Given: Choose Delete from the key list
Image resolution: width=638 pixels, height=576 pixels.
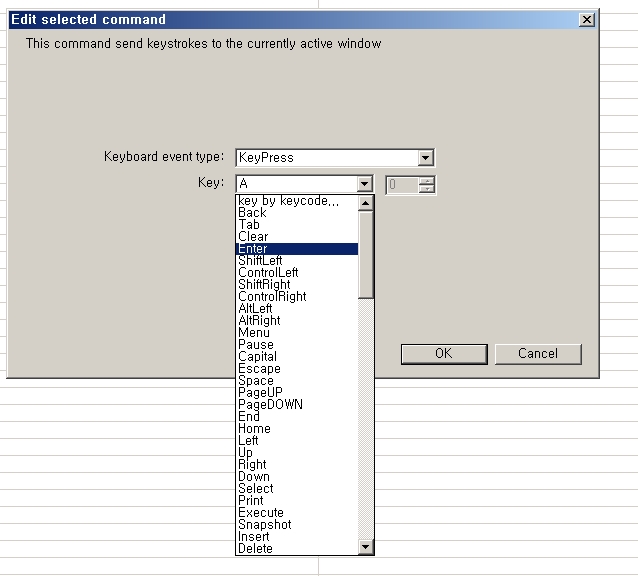Looking at the screenshot, I should coord(297,549).
